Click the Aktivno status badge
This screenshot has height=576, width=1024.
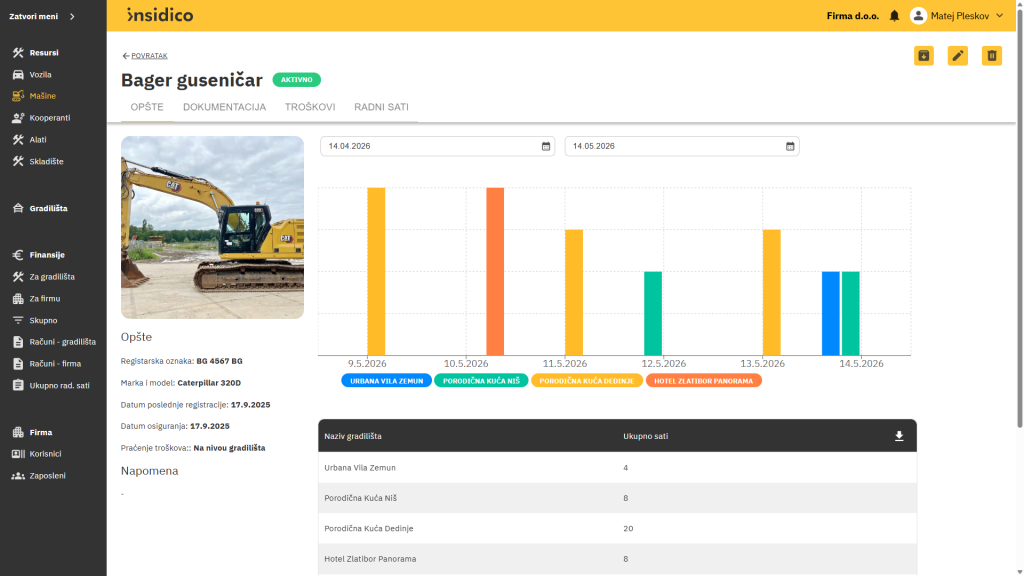(296, 80)
